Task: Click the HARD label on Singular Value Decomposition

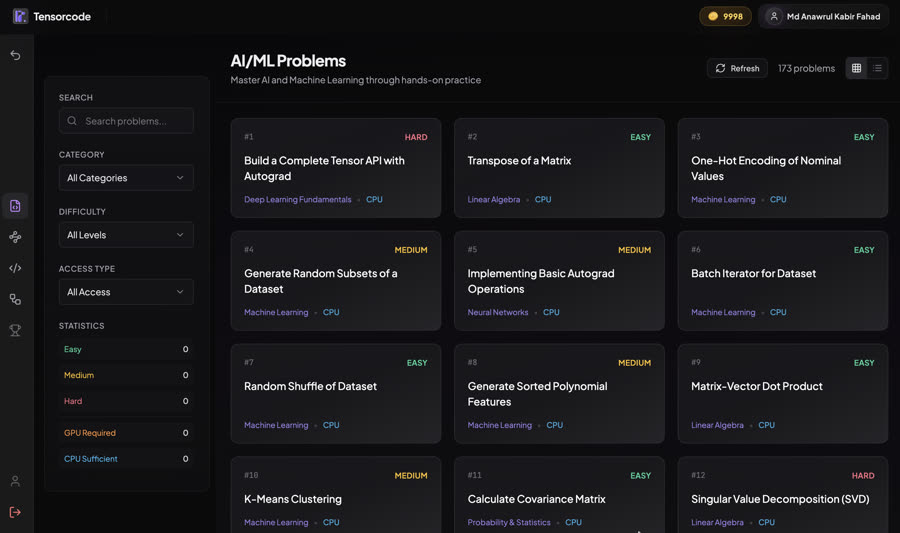Action: (863, 476)
